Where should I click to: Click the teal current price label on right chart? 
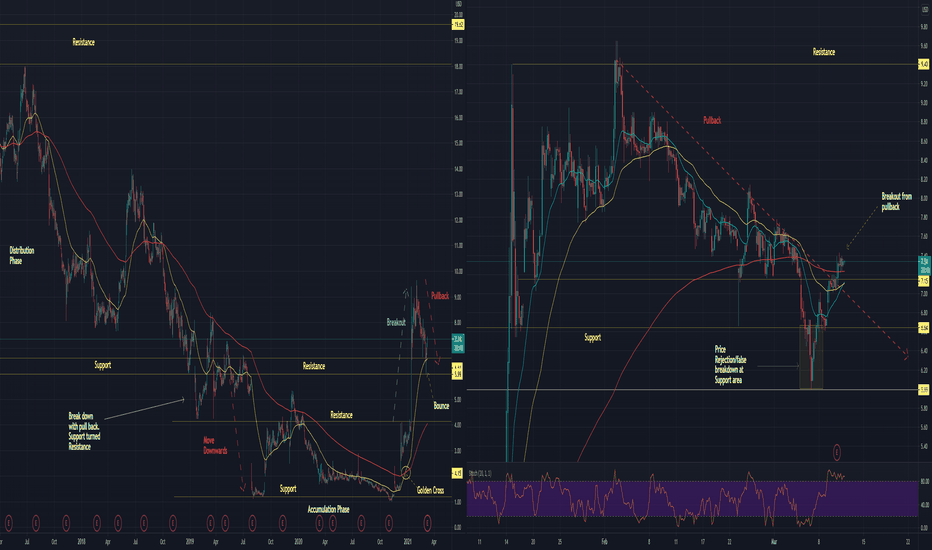tap(924, 265)
